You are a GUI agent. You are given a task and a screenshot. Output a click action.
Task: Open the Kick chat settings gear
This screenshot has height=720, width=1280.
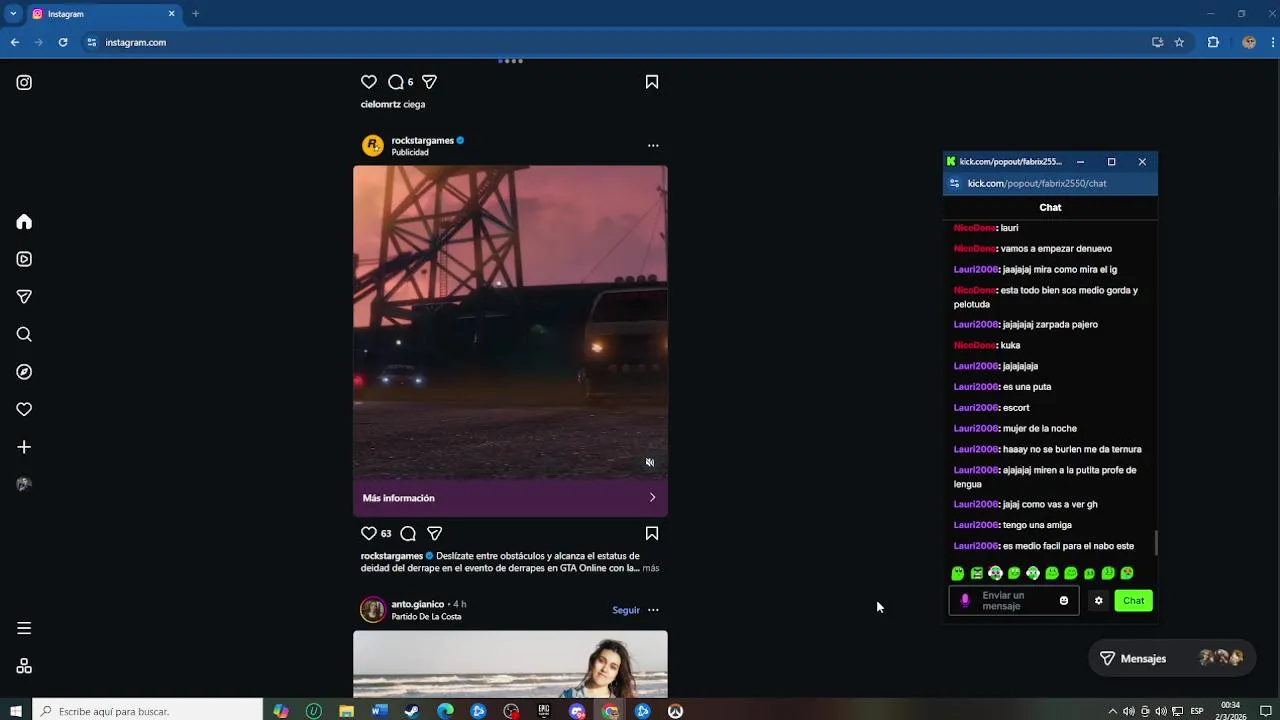pos(1098,601)
